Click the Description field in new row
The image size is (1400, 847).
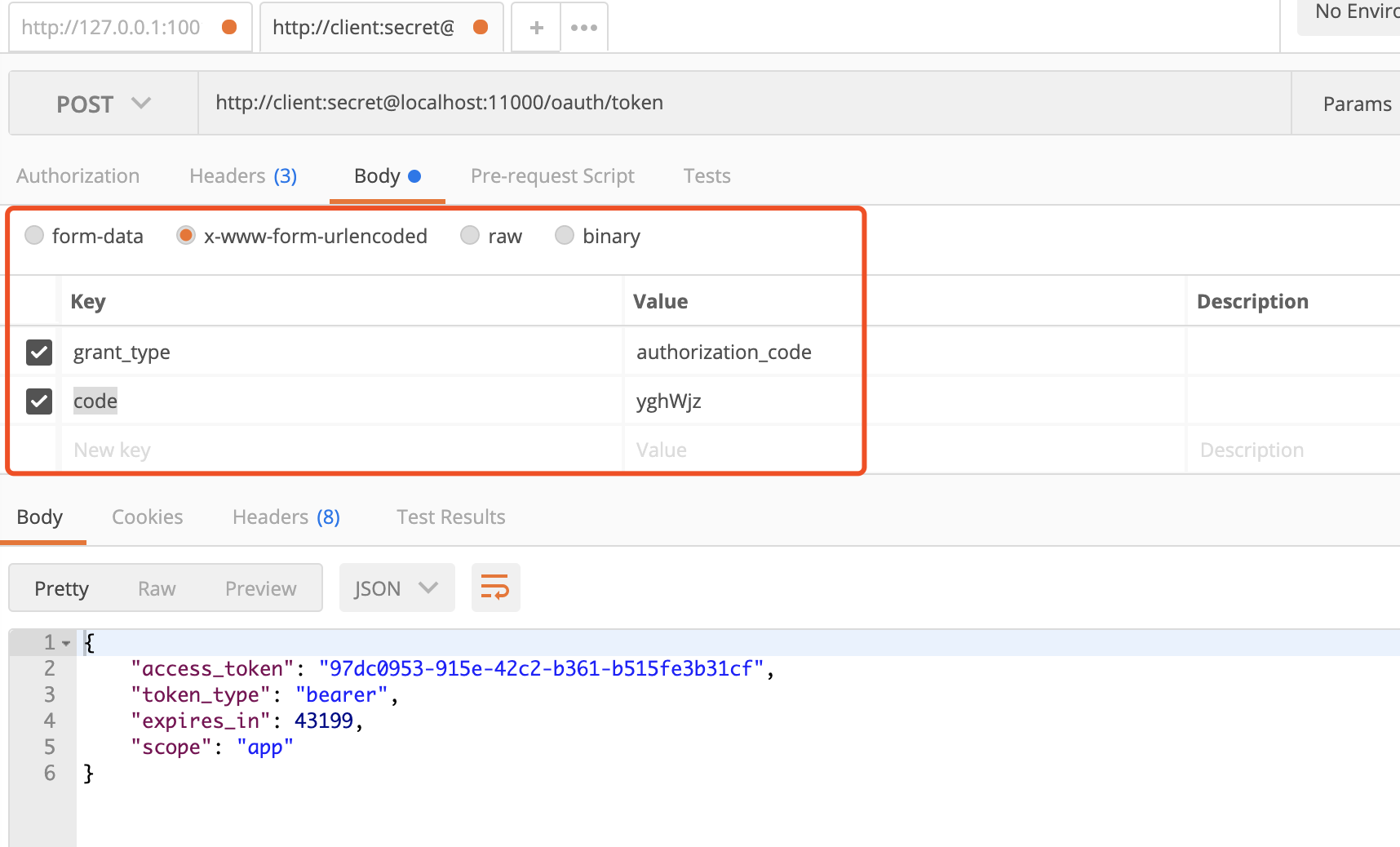pyautogui.click(x=1294, y=450)
